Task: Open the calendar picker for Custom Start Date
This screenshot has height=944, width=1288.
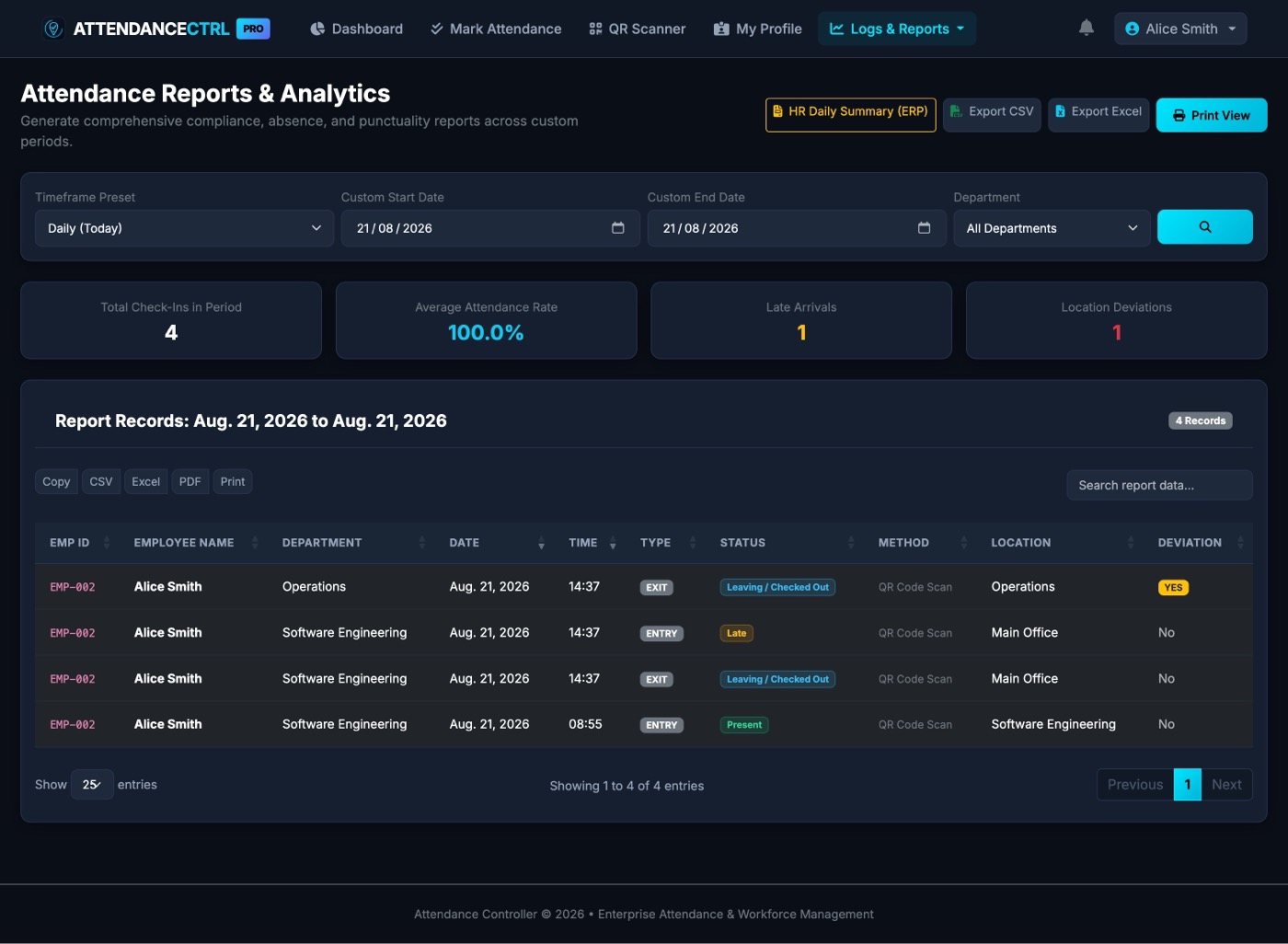Action: 618,228
